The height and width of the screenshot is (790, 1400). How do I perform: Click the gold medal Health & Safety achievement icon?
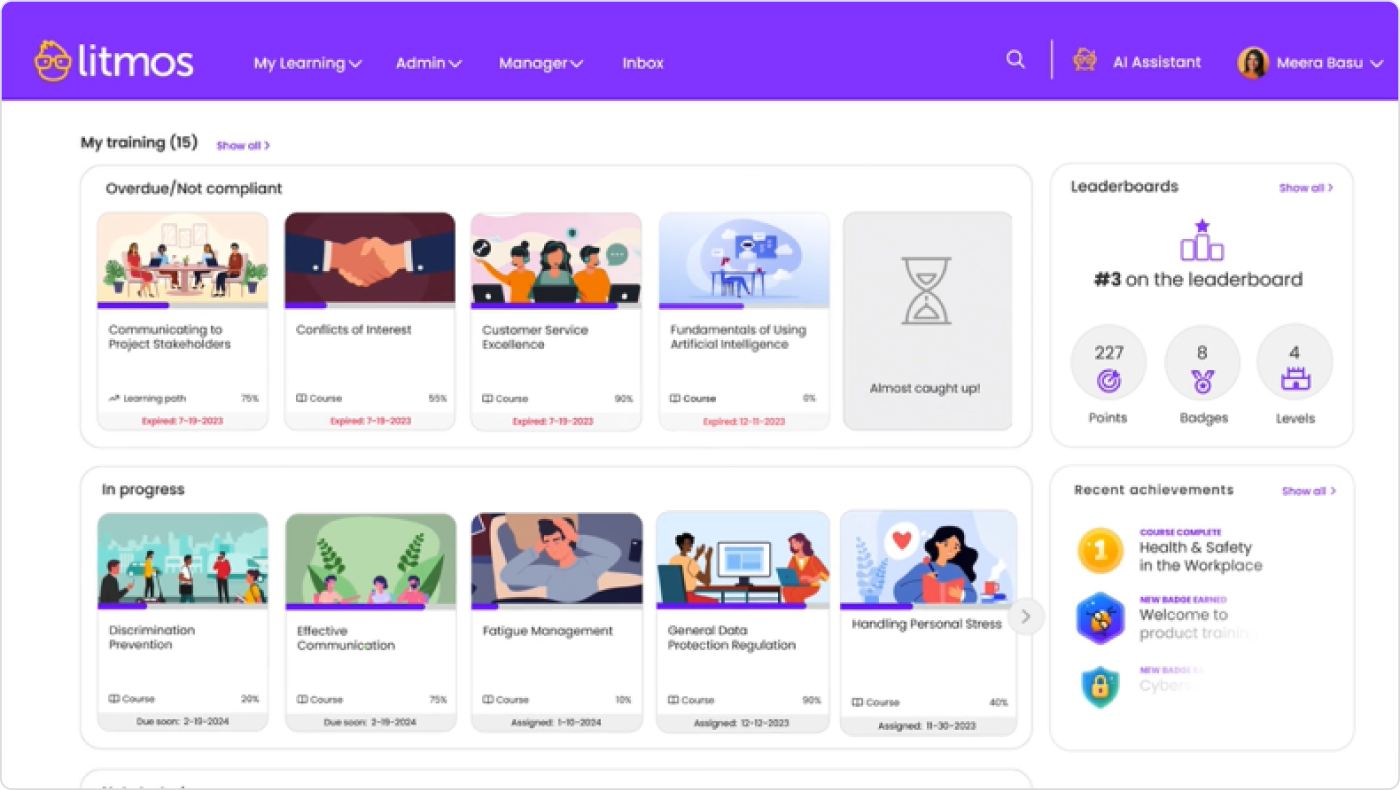(1099, 550)
